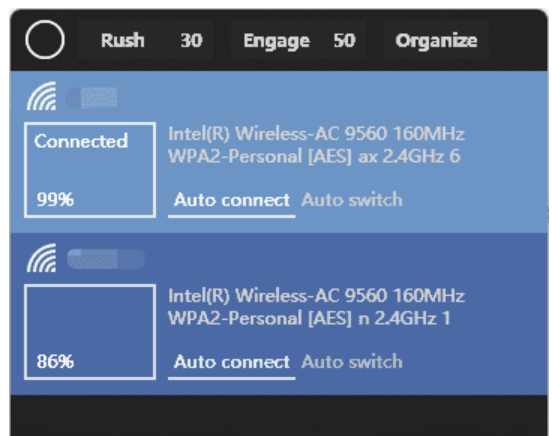Click the Connected 99% status box
Image resolution: width=552 pixels, height=436 pixels.
90,170
